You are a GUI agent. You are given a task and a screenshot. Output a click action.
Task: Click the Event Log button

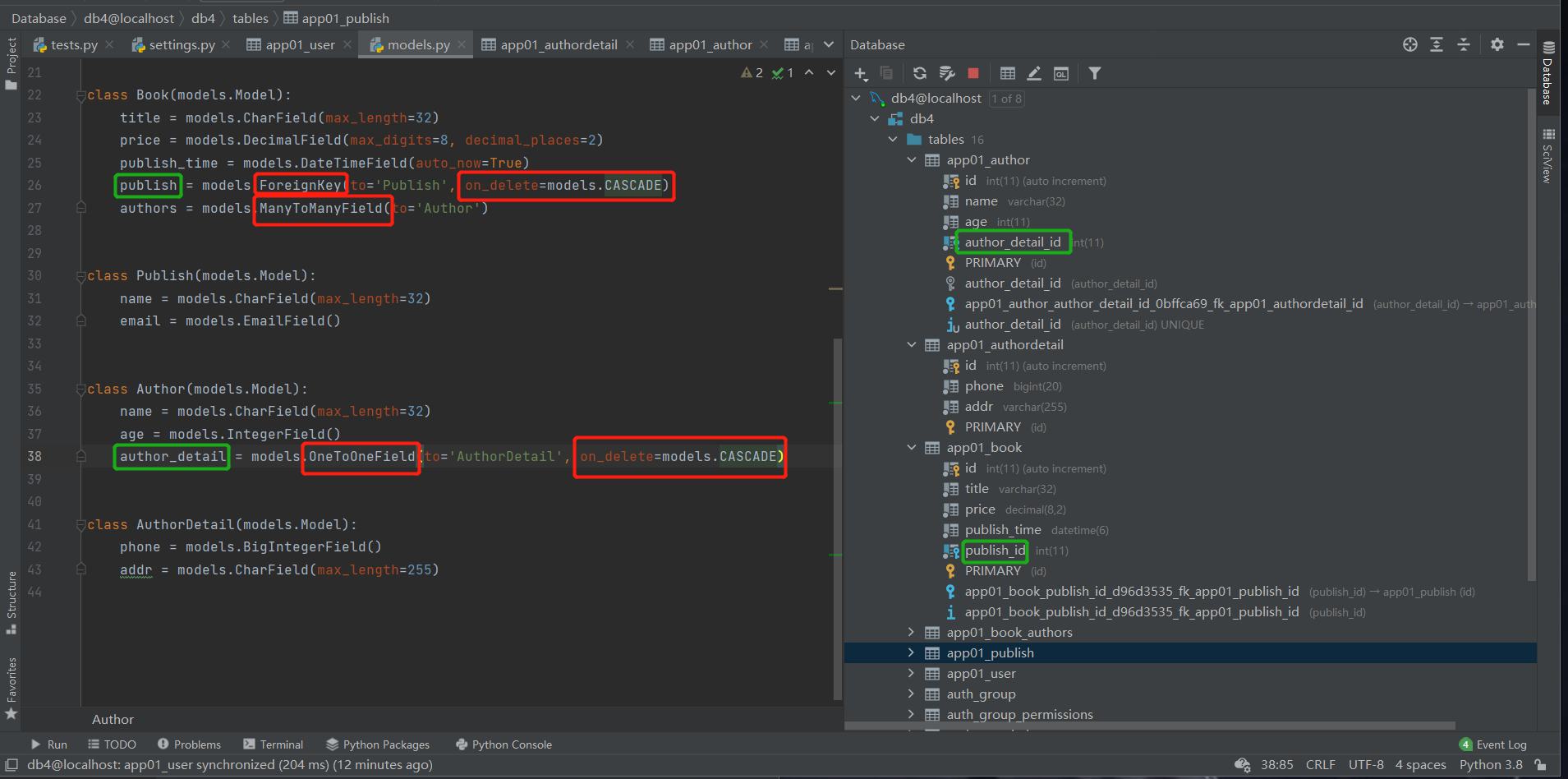pos(1500,744)
